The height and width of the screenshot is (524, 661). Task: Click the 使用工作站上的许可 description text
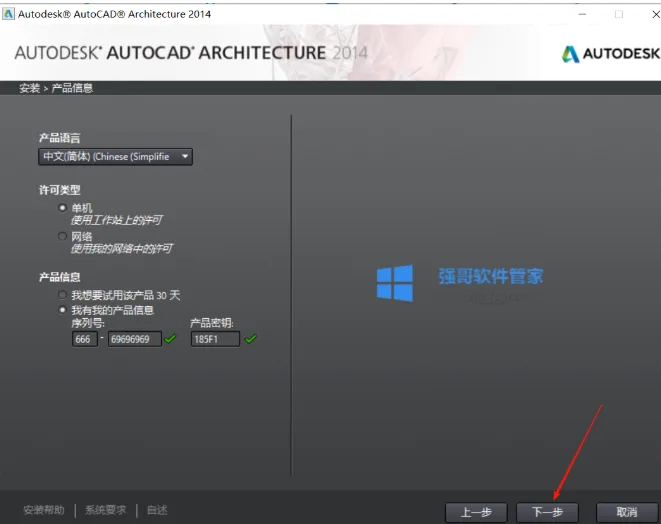(x=116, y=220)
